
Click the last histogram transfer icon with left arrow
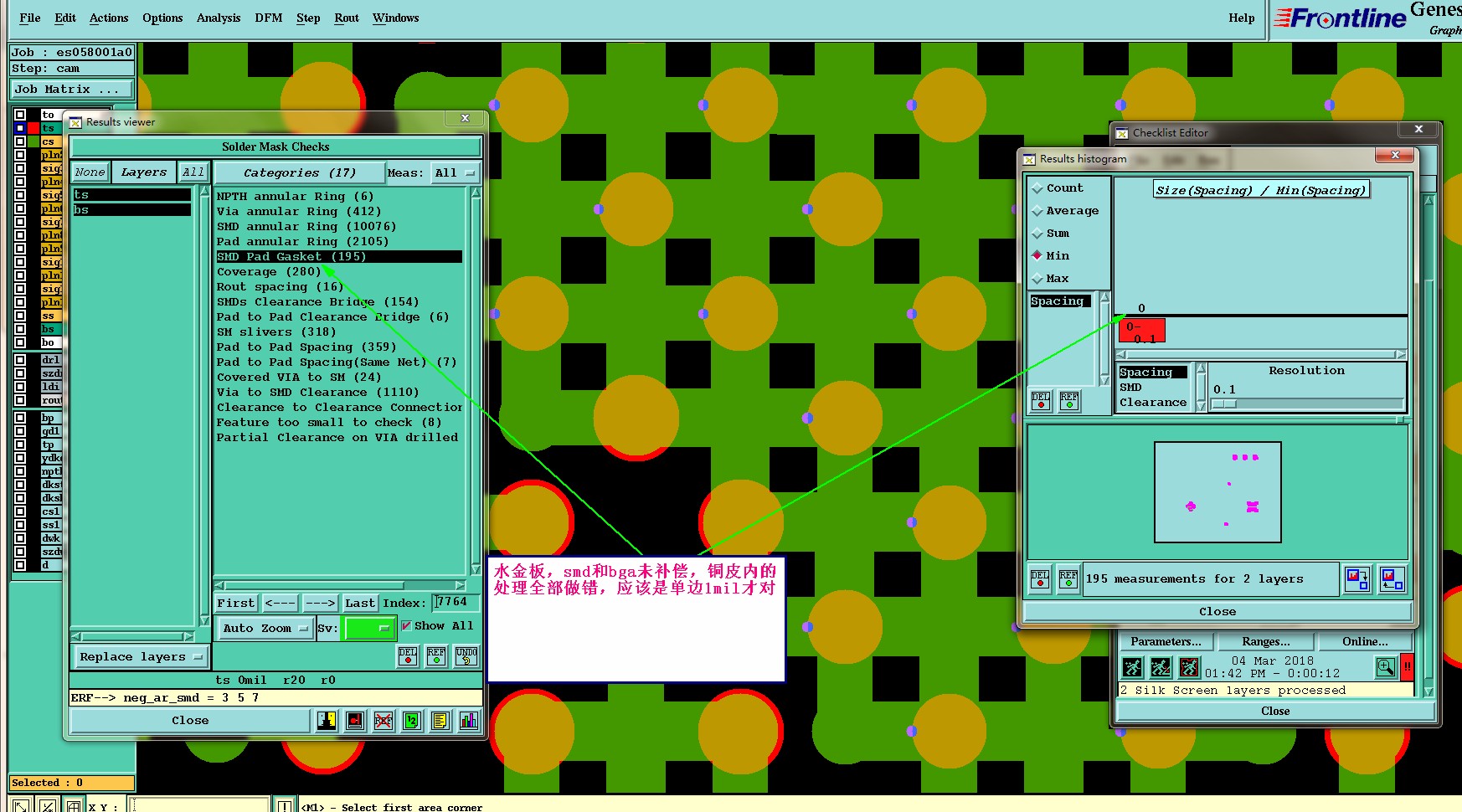pos(1393,579)
